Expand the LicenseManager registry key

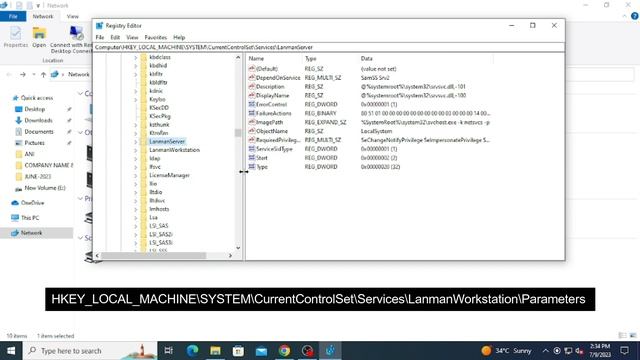coord(136,176)
